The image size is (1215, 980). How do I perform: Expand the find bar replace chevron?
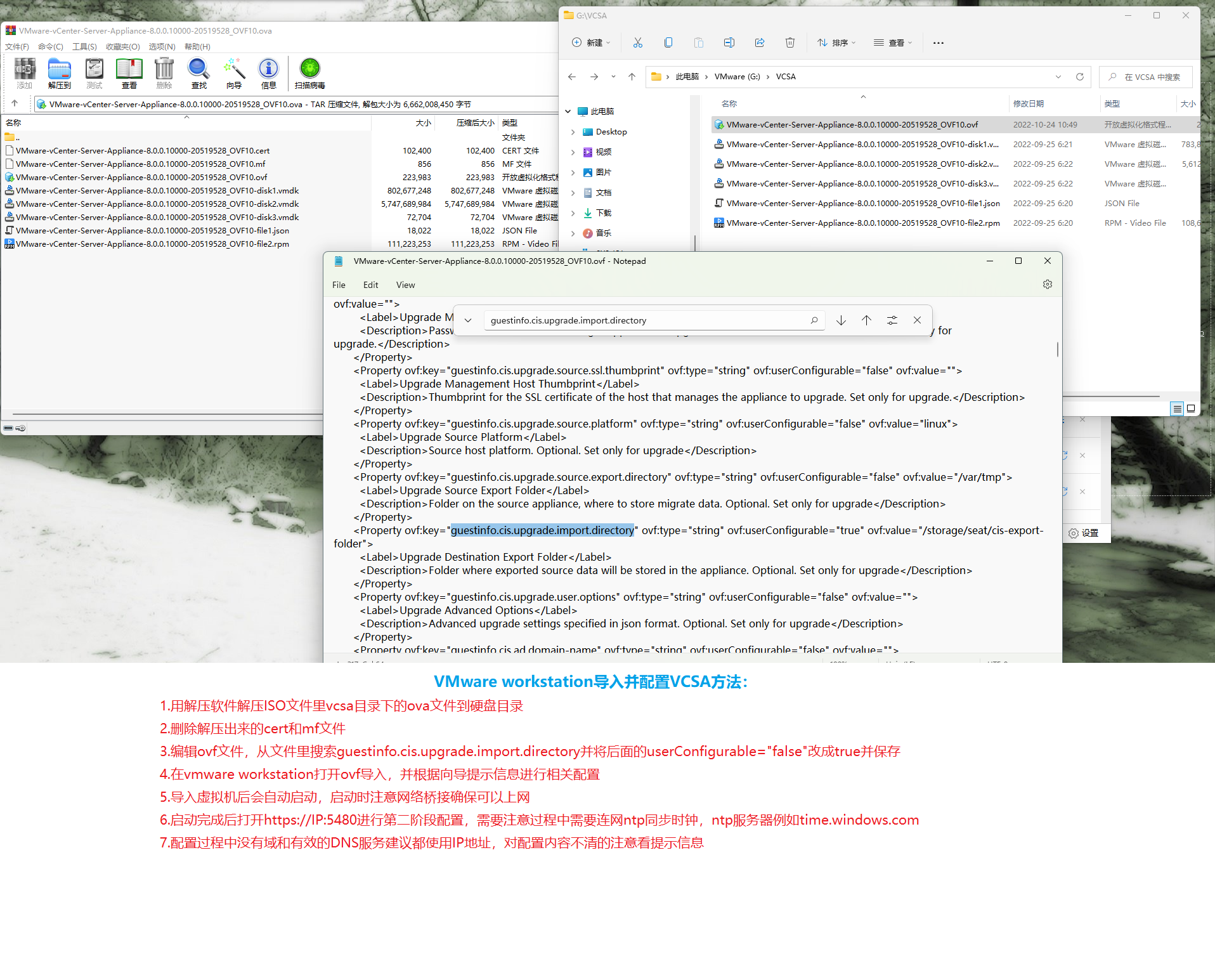[468, 320]
